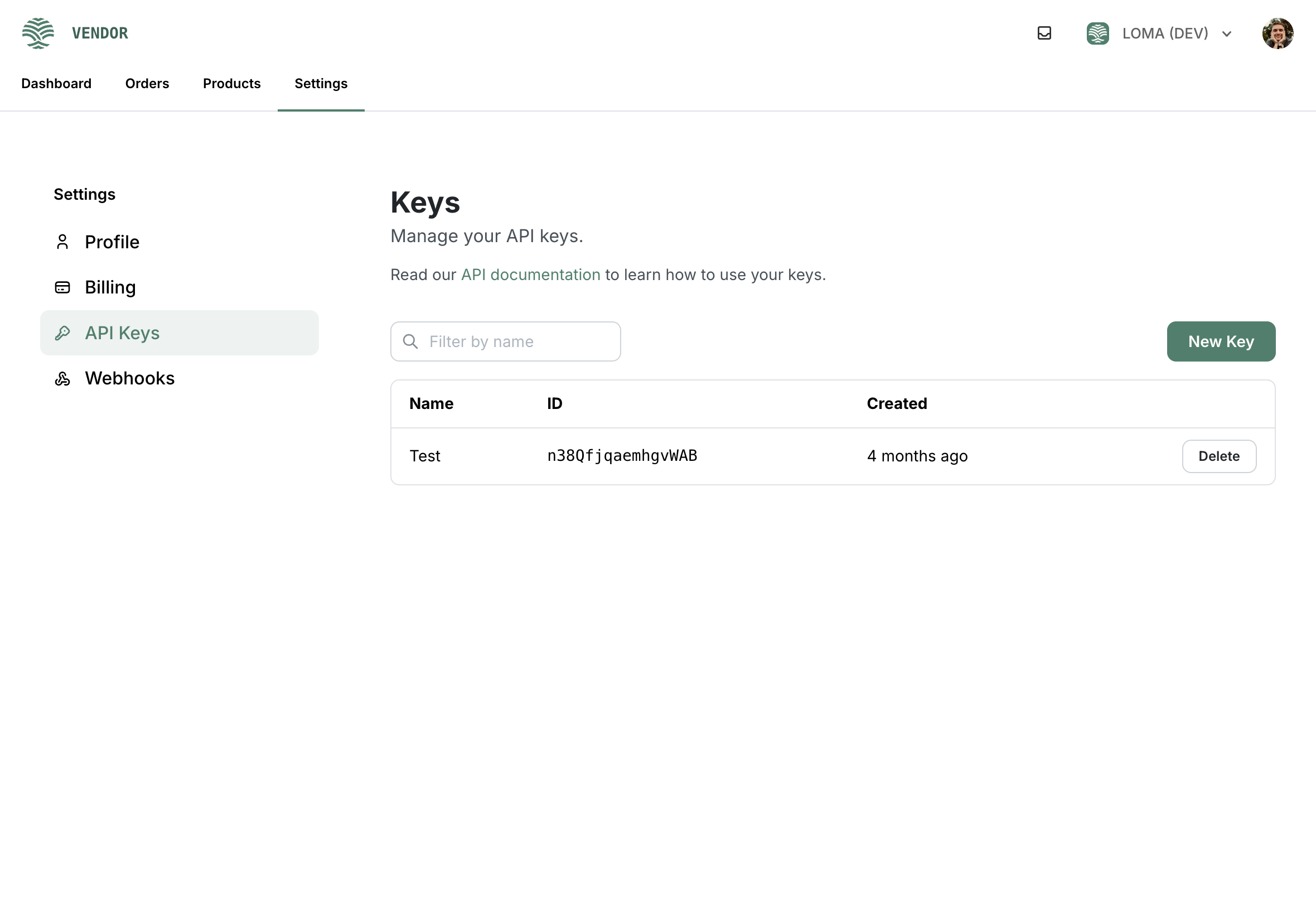This screenshot has width=1316, height=915.
Task: Open the user avatar profile menu
Action: [1277, 33]
